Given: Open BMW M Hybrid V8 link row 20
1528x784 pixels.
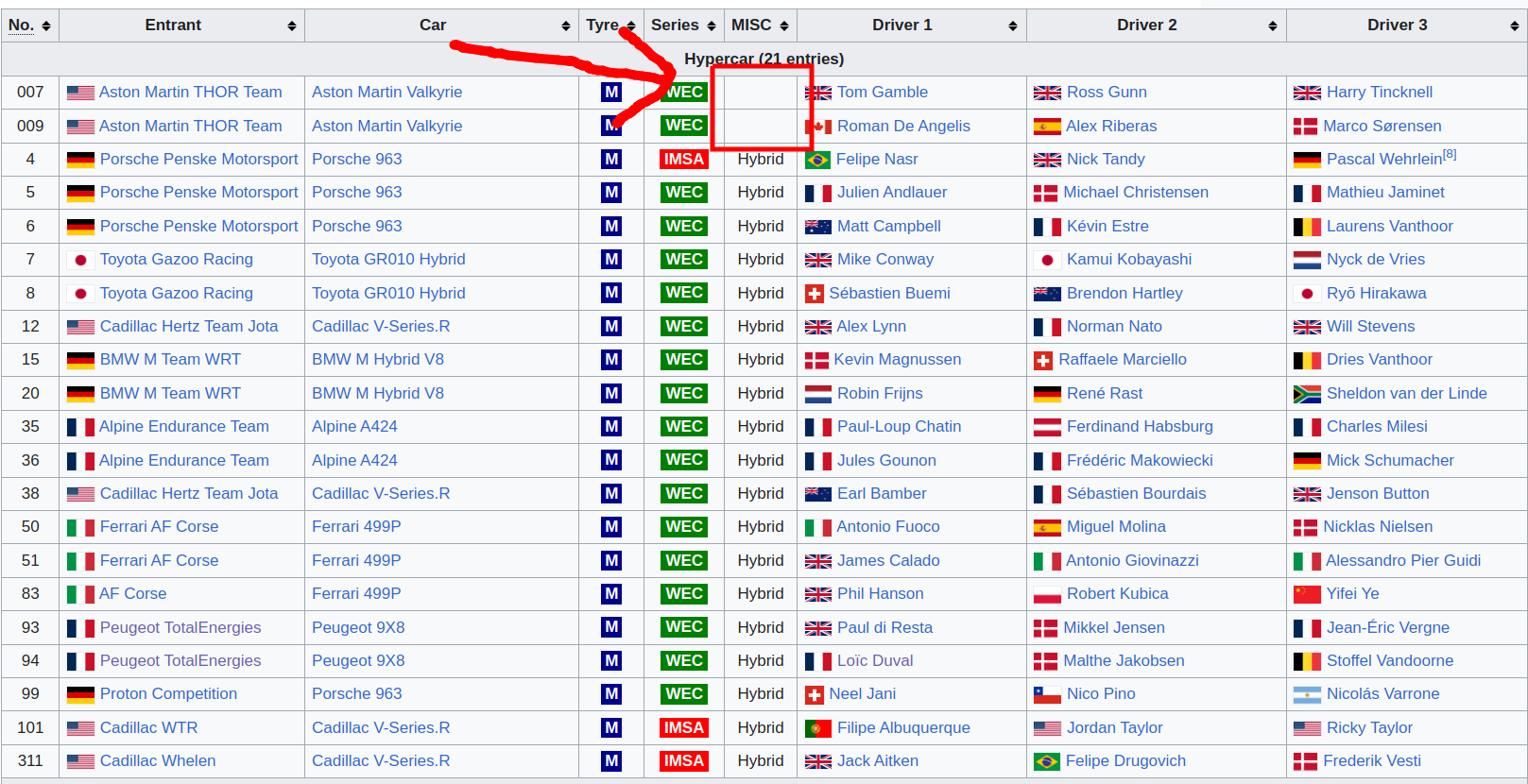Looking at the screenshot, I should [378, 394].
